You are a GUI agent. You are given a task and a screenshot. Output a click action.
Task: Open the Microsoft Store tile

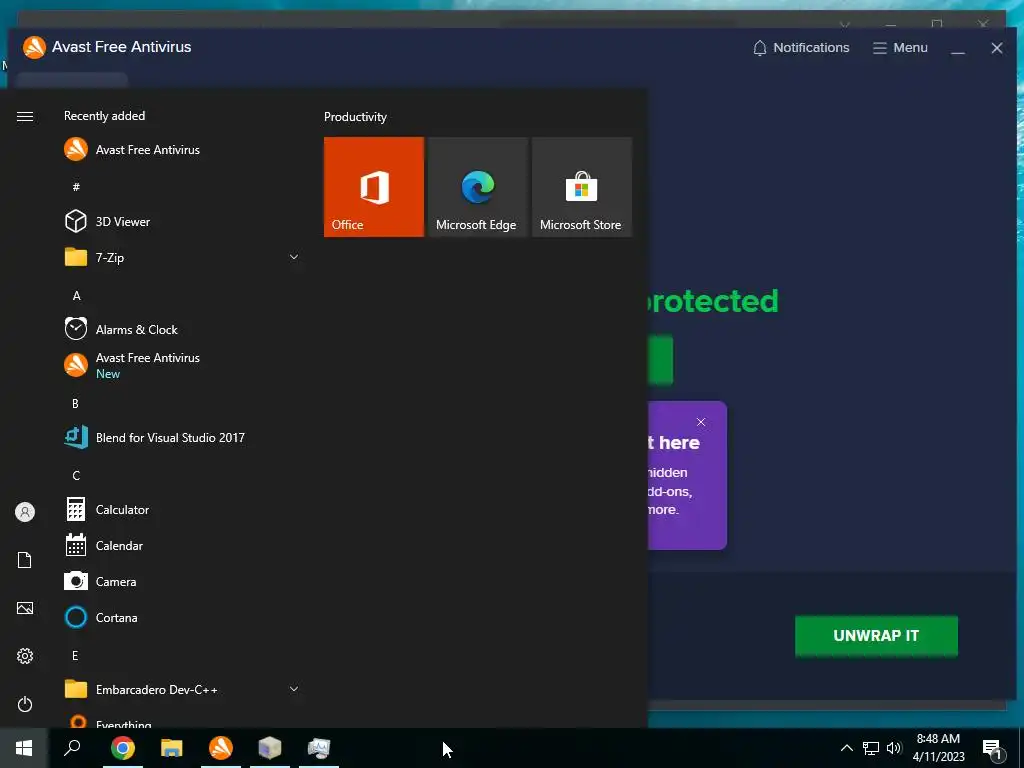coord(582,187)
